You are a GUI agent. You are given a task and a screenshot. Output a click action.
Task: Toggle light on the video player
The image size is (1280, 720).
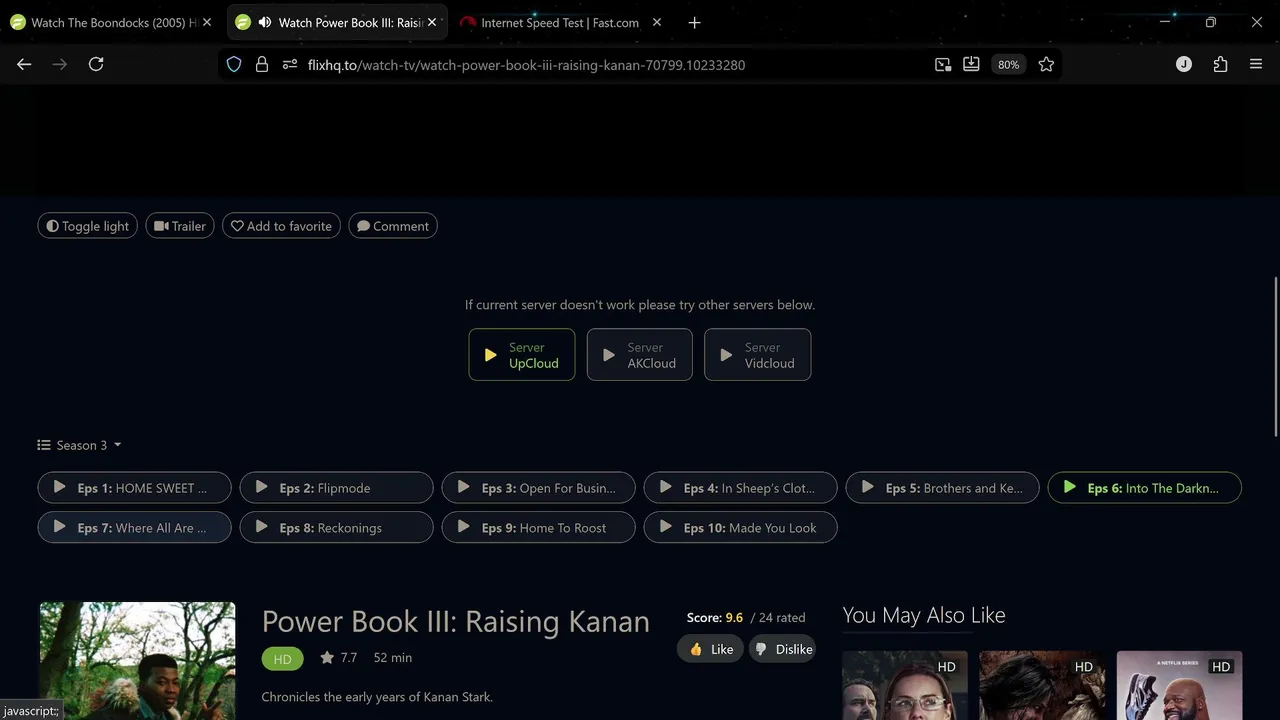pyautogui.click(x=88, y=226)
